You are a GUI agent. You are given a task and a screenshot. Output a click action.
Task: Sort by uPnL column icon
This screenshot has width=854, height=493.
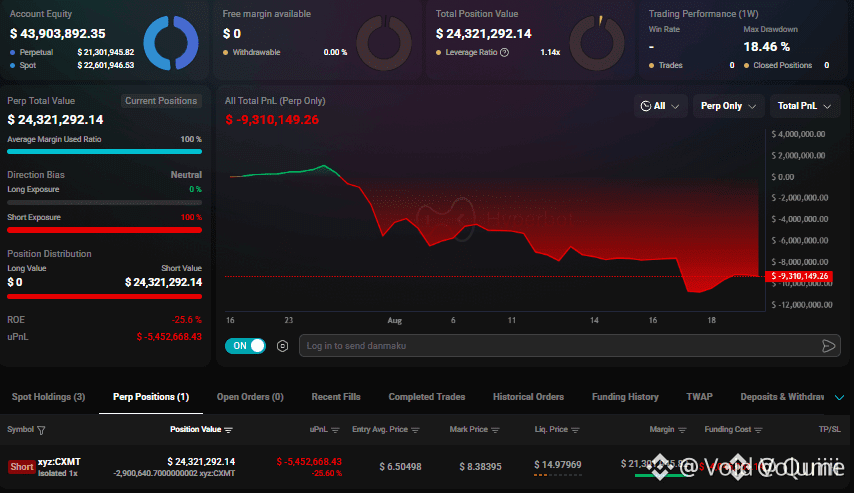point(335,430)
